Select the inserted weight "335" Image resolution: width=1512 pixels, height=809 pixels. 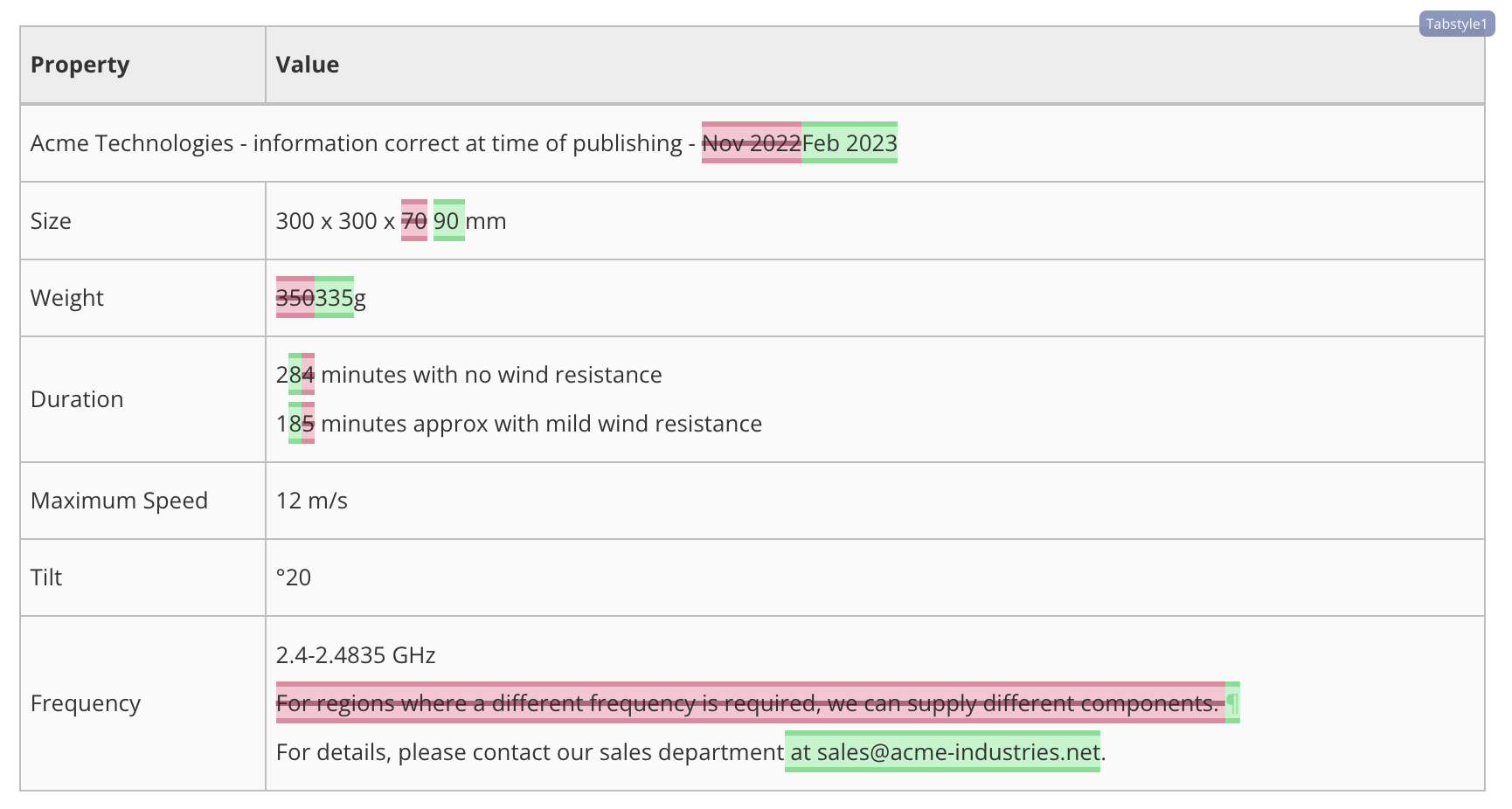tap(333, 298)
